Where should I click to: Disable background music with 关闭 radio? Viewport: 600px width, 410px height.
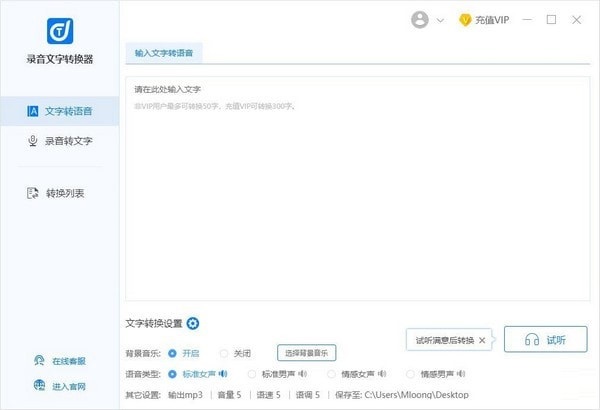click(224, 353)
